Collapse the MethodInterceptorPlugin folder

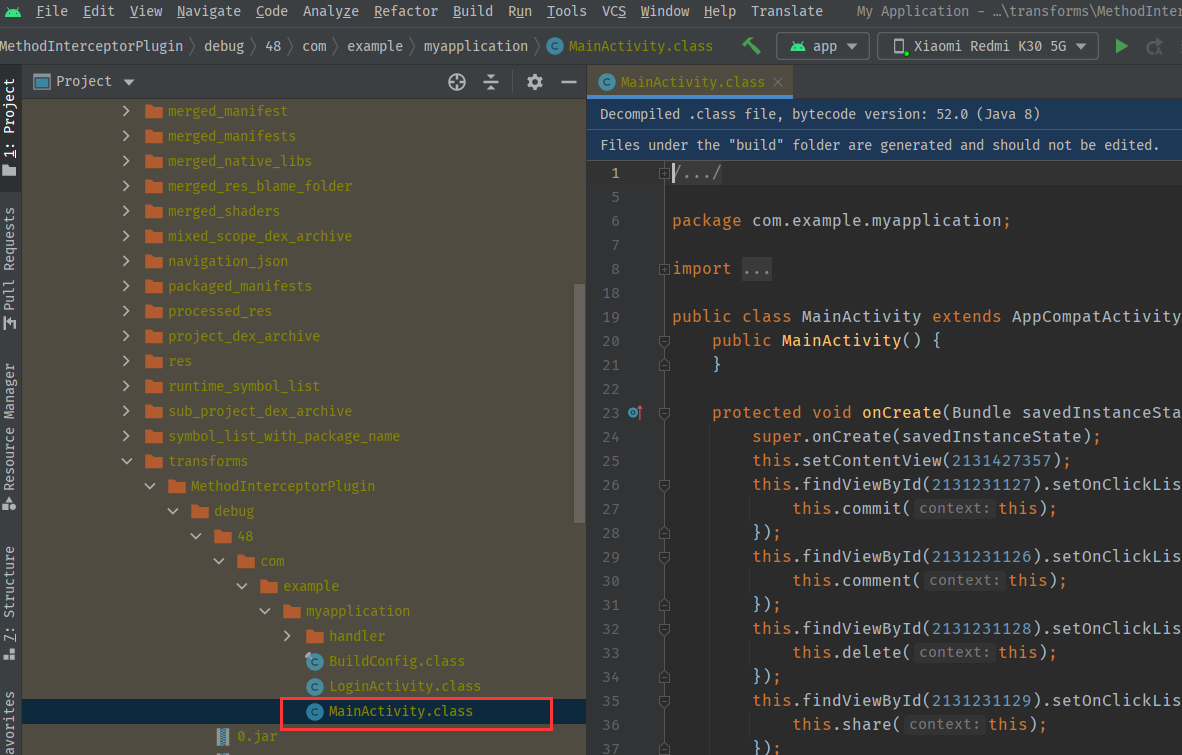click(x=149, y=486)
